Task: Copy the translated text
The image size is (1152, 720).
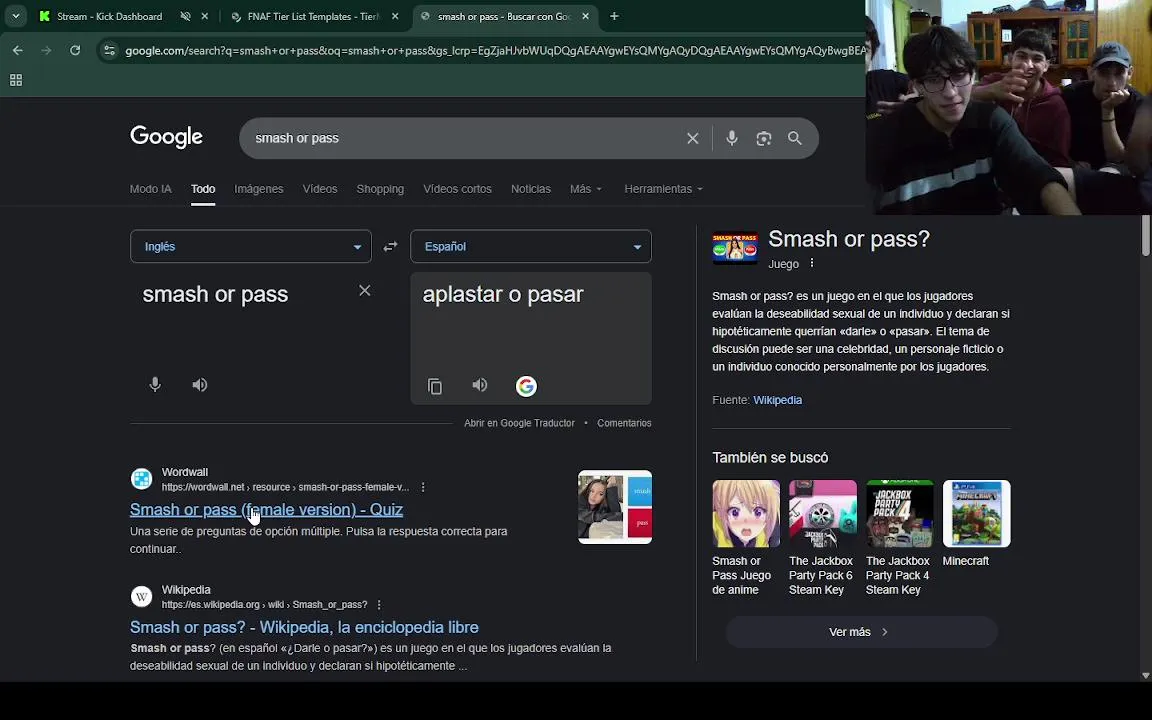Action: point(435,386)
